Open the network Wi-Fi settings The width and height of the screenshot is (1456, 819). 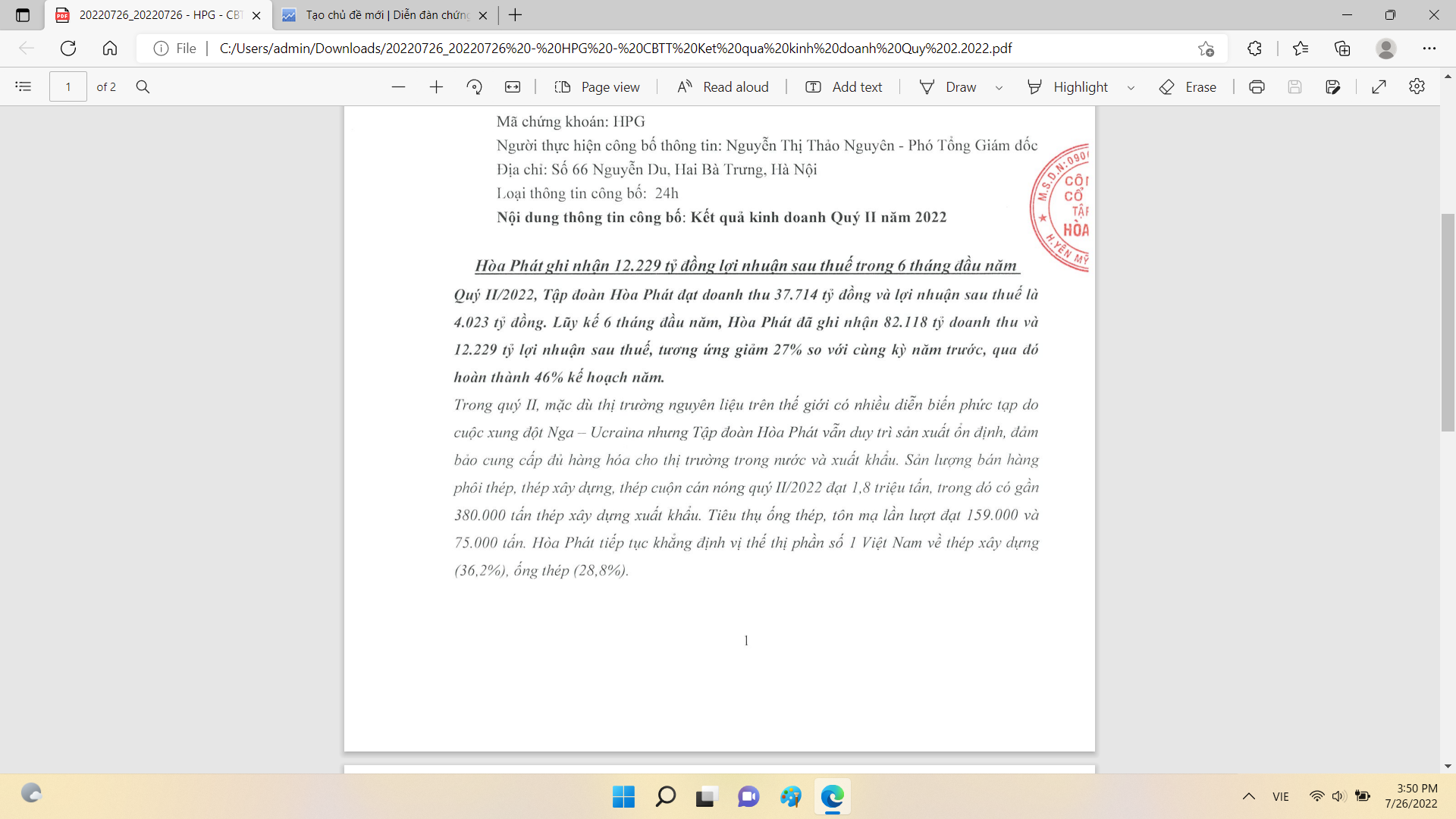1317,796
